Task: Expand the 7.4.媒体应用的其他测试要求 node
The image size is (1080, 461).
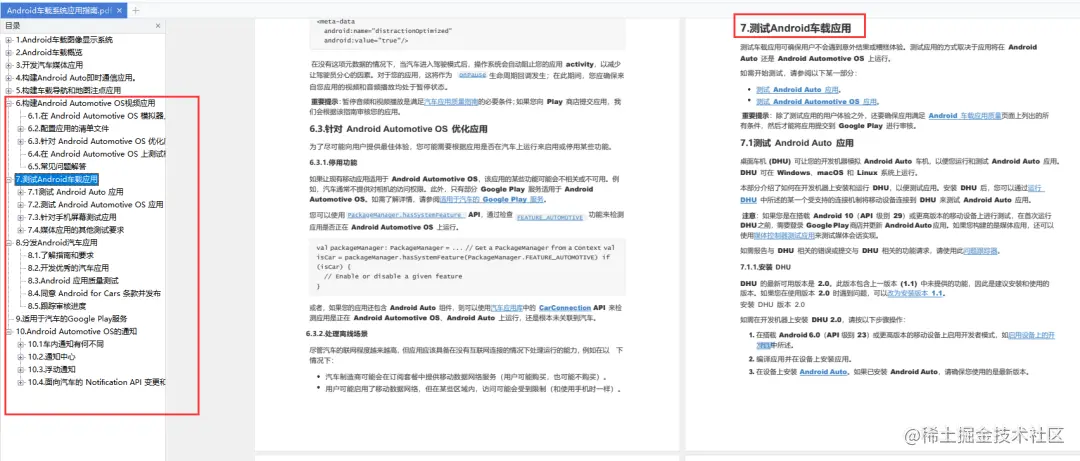Action: pyautogui.click(x=21, y=230)
